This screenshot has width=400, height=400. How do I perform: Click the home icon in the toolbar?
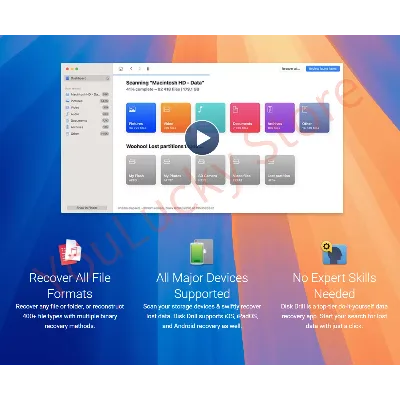point(121,69)
